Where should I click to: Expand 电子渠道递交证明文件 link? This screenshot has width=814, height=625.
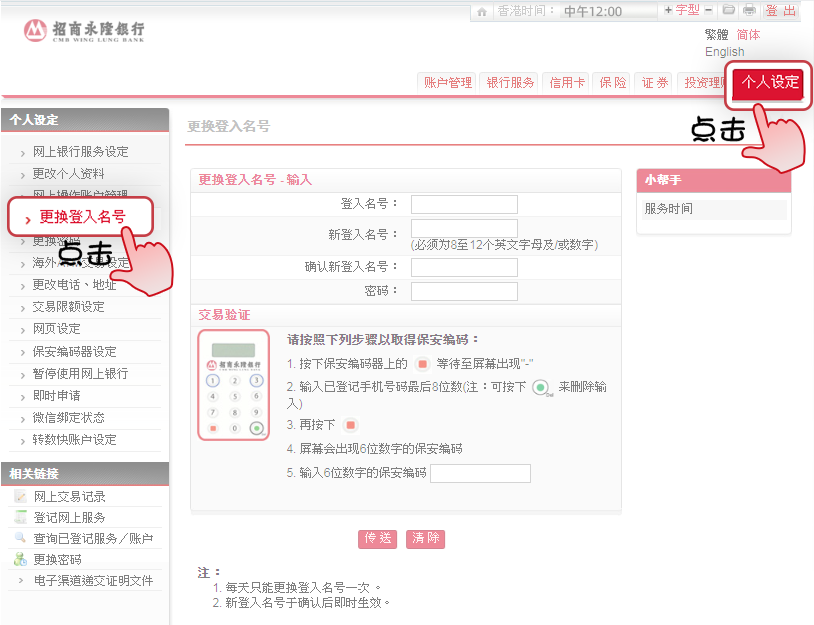point(93,580)
